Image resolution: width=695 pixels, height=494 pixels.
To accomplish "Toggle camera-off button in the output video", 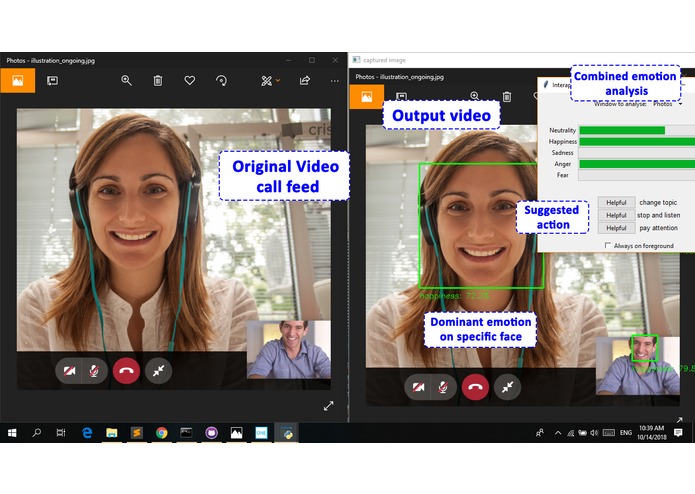I will pyautogui.click(x=418, y=387).
